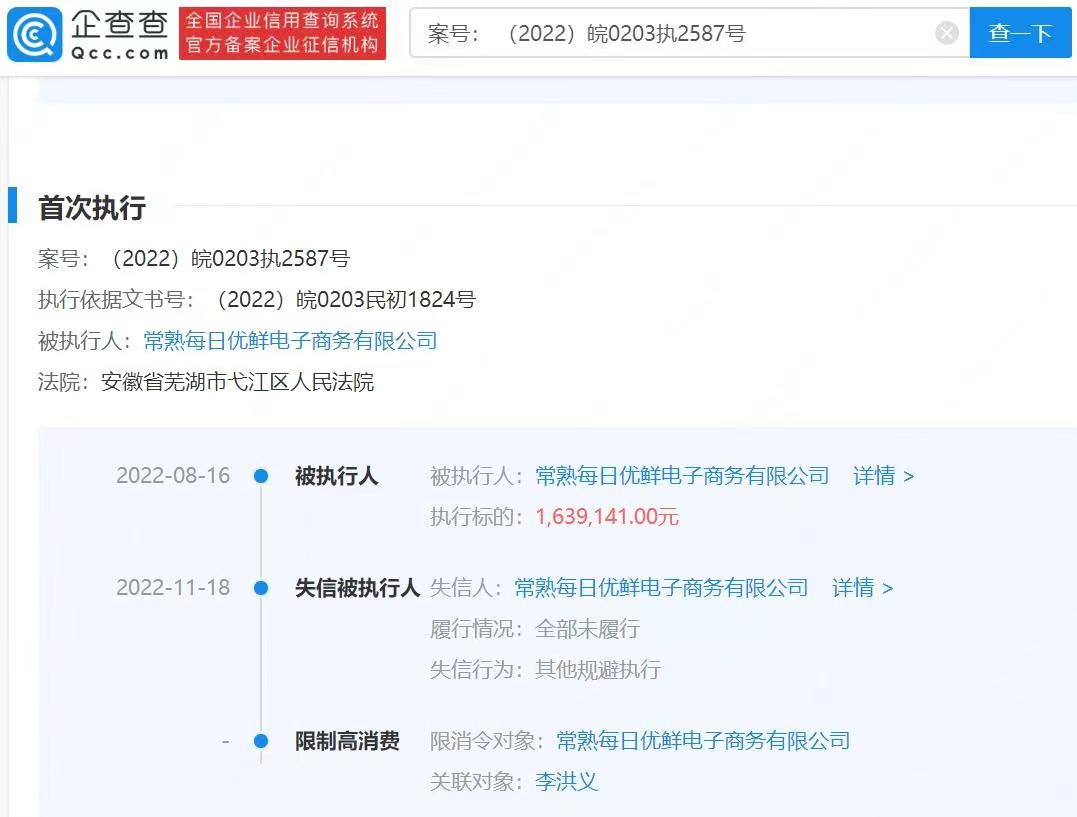Image resolution: width=1077 pixels, height=817 pixels.
Task: Click the 失信被执行人 timeline label
Action: pyautogui.click(x=357, y=588)
